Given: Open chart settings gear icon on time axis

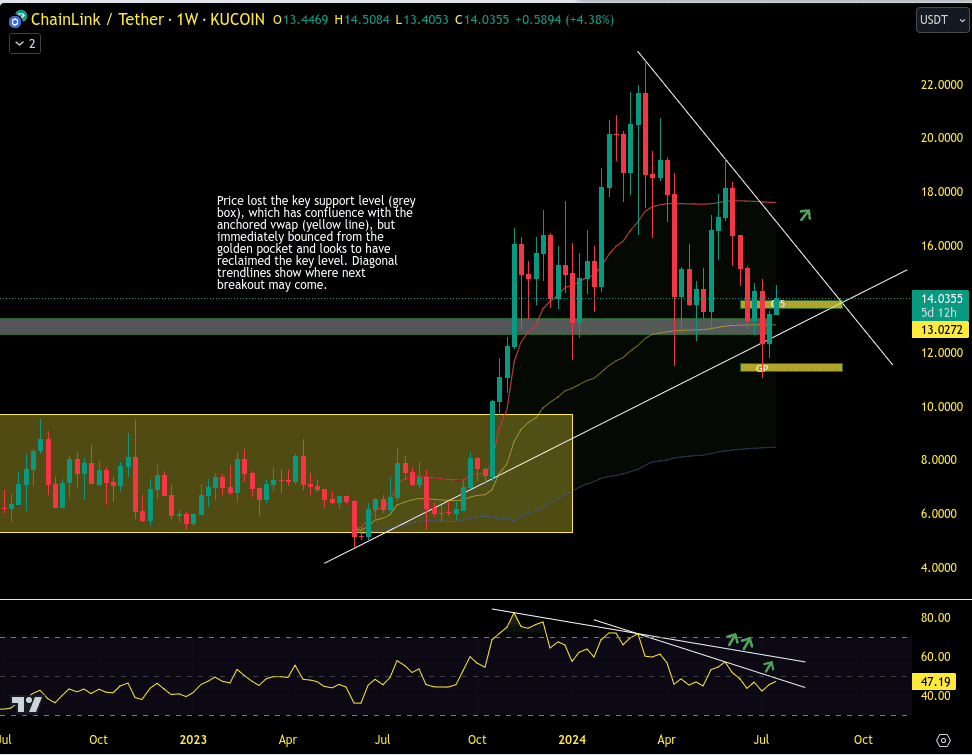Looking at the screenshot, I should click(943, 740).
